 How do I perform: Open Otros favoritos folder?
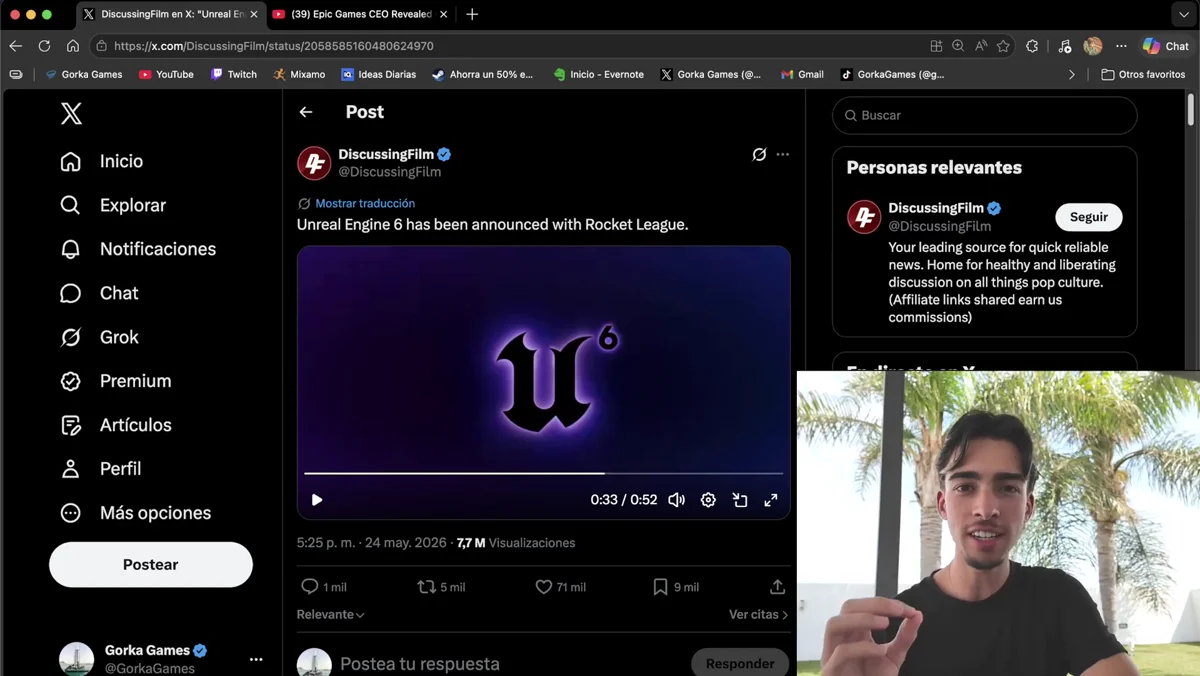click(1143, 74)
